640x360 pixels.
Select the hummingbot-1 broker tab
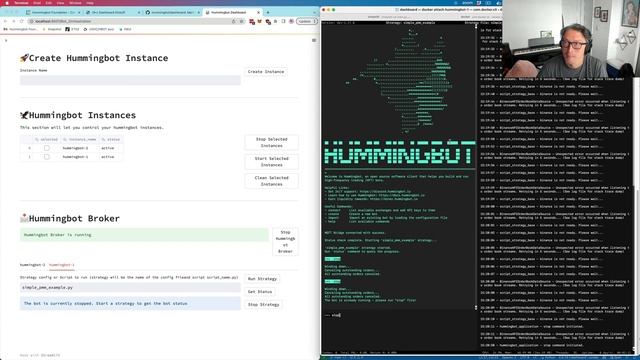click(x=62, y=265)
